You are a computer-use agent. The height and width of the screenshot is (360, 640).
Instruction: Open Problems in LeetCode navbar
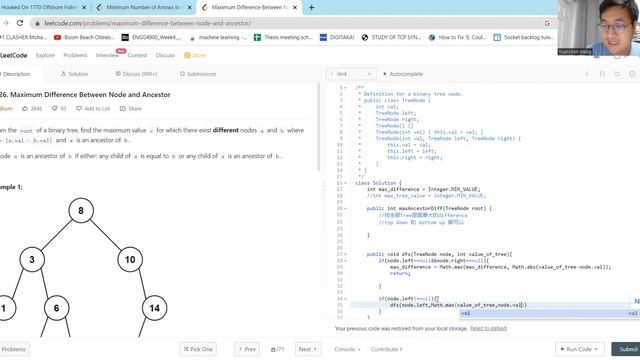[x=75, y=55]
